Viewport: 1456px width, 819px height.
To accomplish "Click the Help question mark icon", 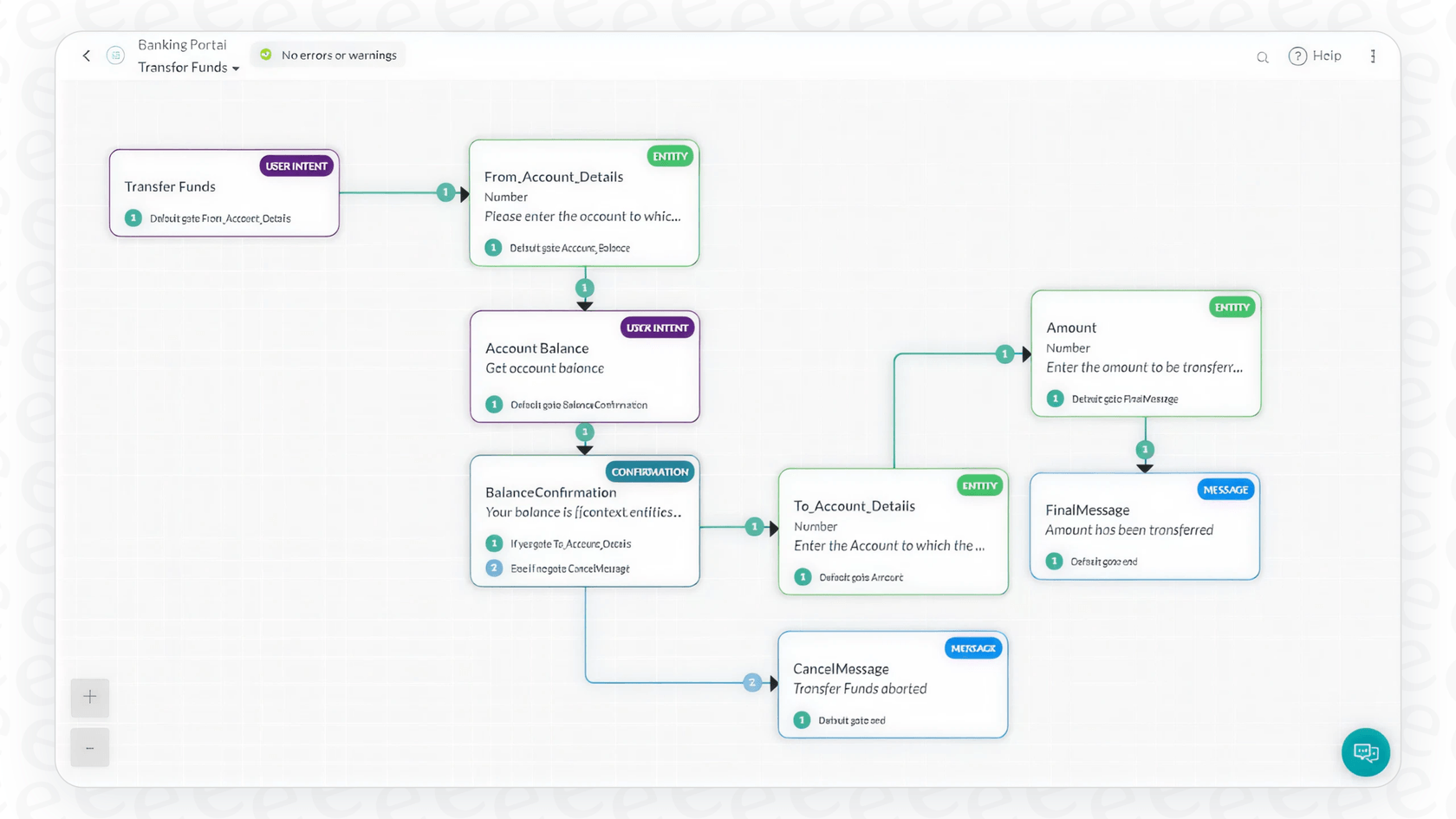I will pos(1297,55).
